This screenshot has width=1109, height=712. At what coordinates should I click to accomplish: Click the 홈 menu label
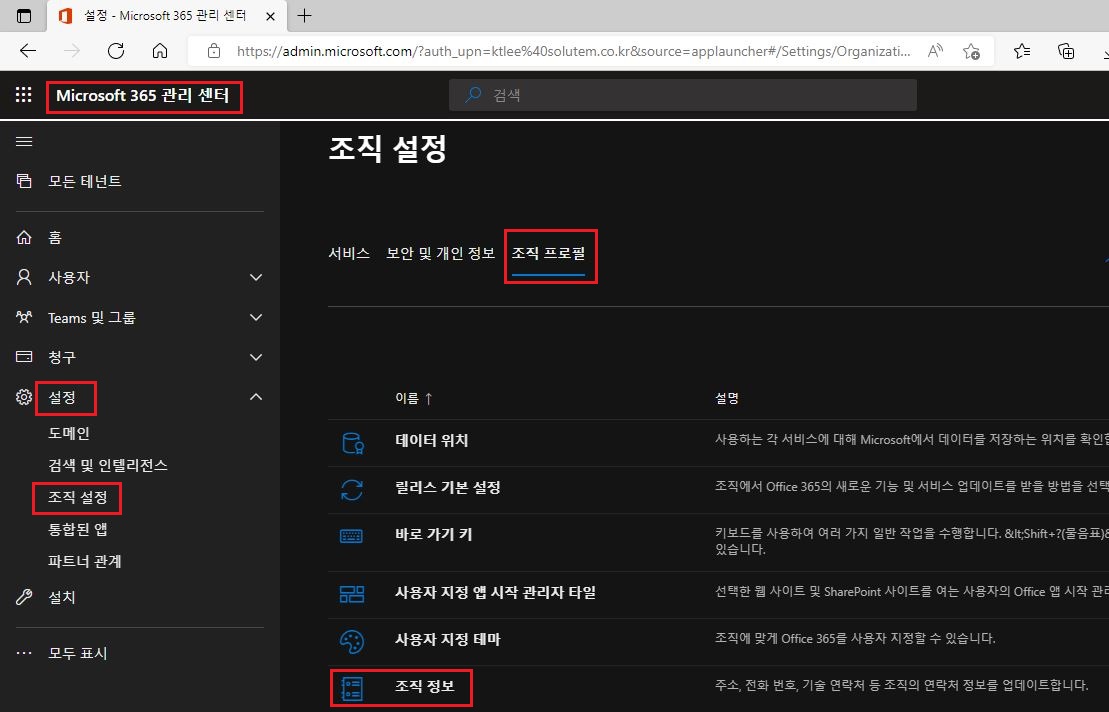click(54, 238)
